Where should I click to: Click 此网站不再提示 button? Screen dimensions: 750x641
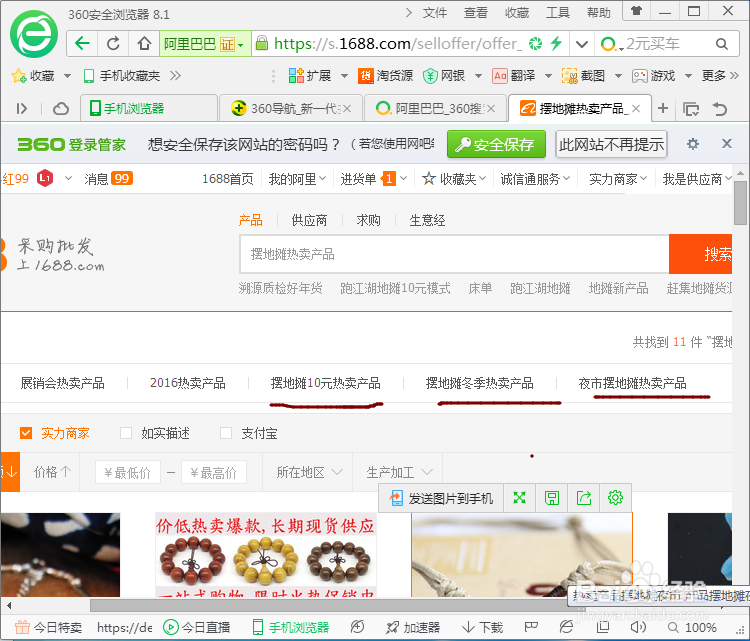click(611, 144)
